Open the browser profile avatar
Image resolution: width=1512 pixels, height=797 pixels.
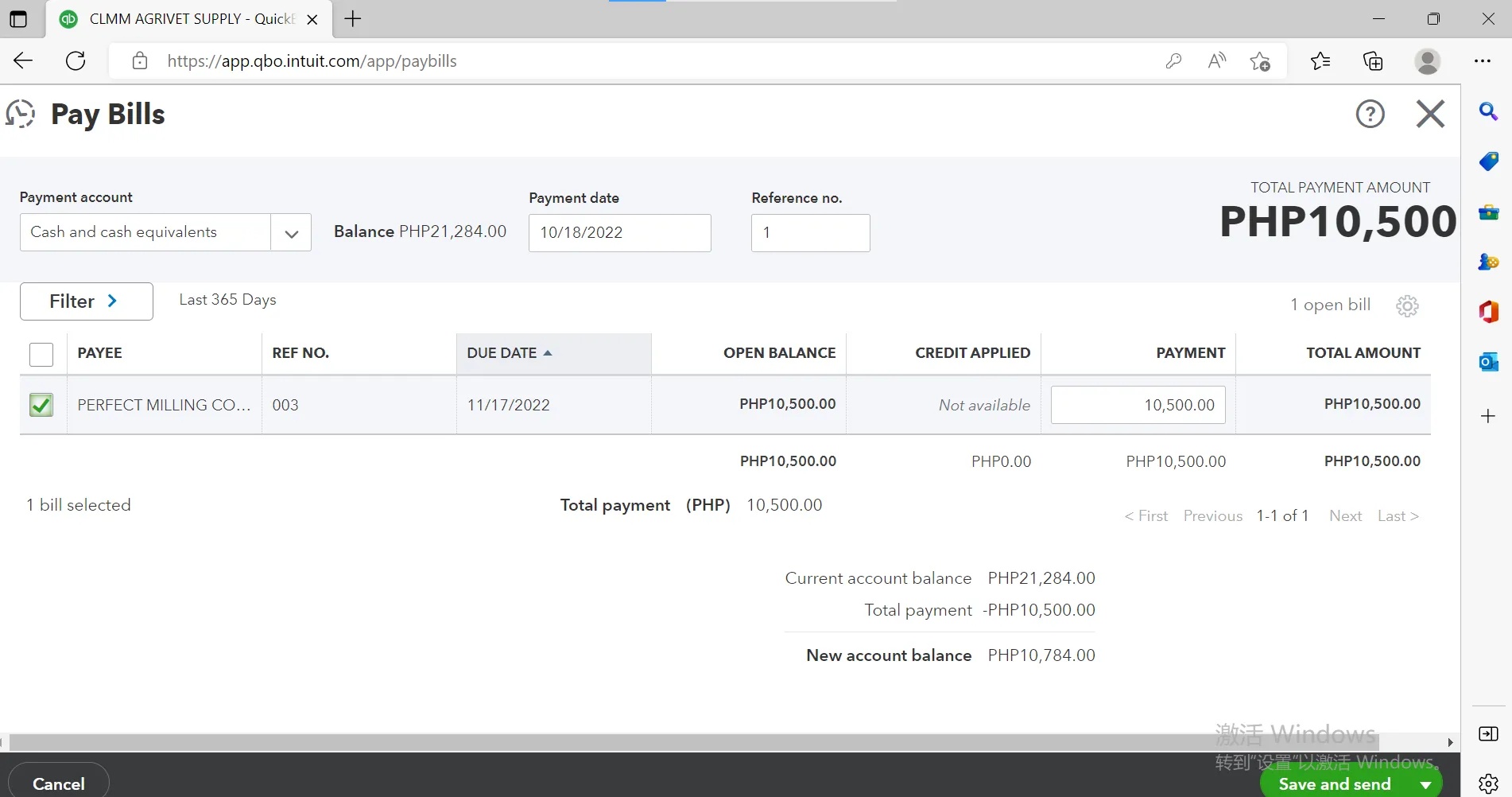coord(1428,60)
